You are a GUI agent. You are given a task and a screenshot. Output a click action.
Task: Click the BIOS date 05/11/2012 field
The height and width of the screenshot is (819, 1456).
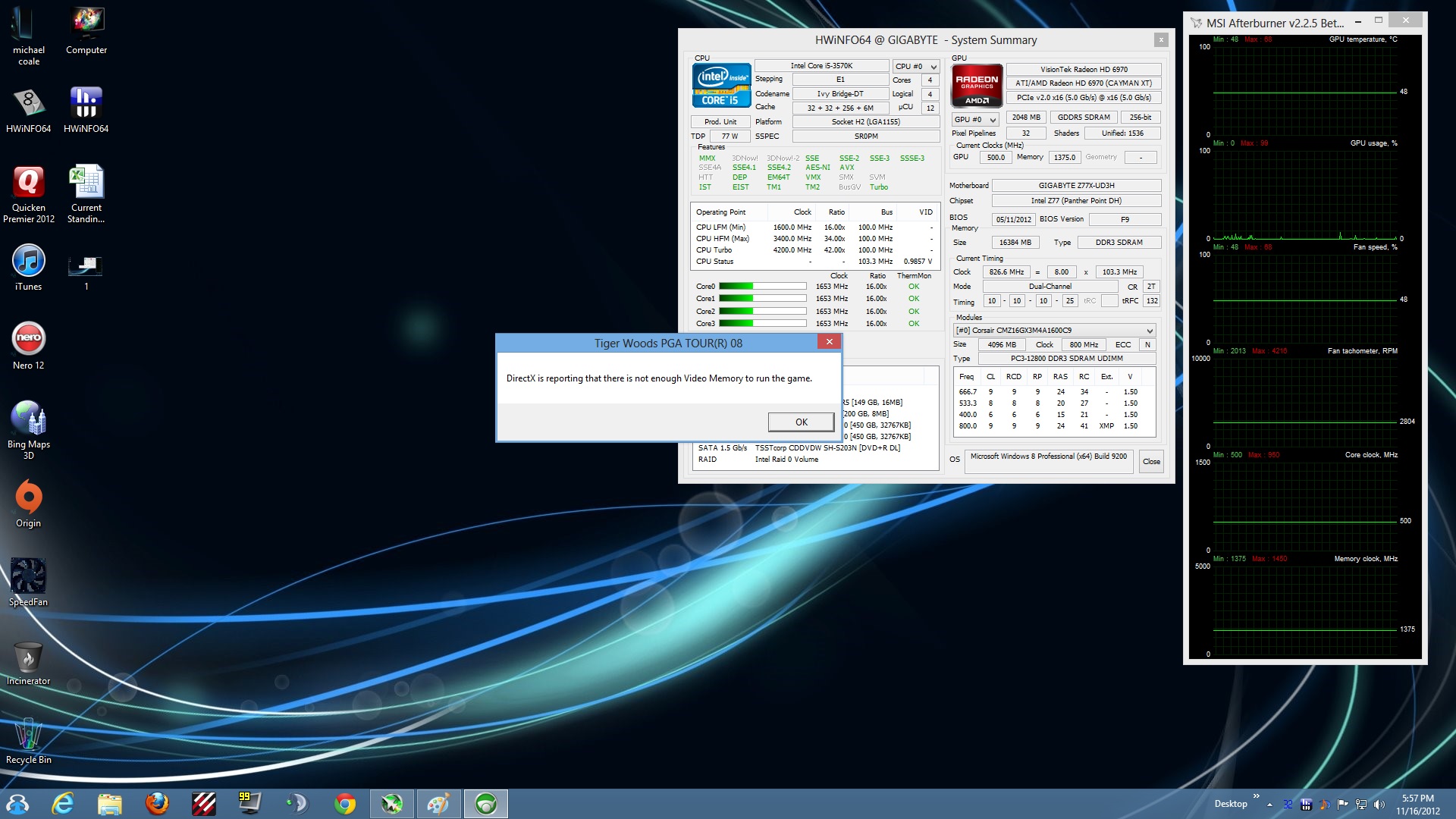[x=1013, y=220]
